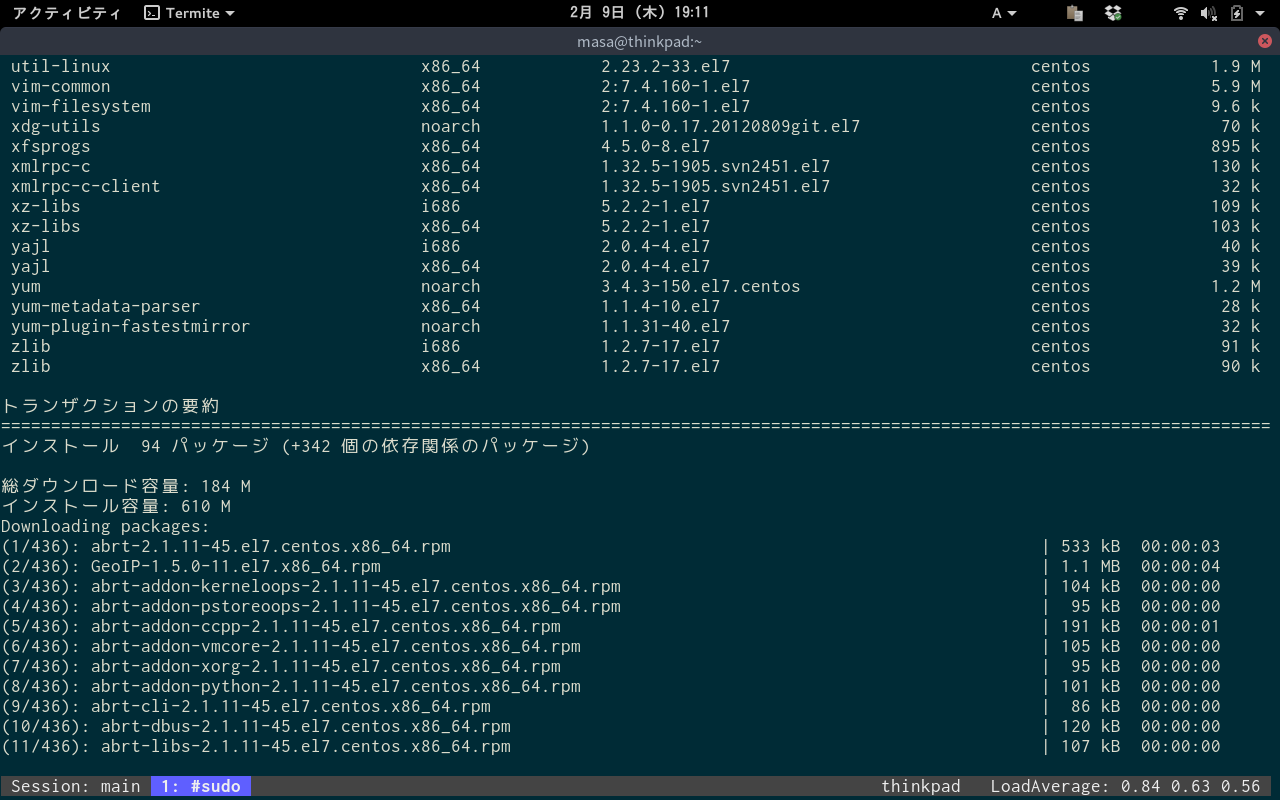
Task: Open the clock showing 2月 9日 (木) 19:11
Action: [639, 13]
